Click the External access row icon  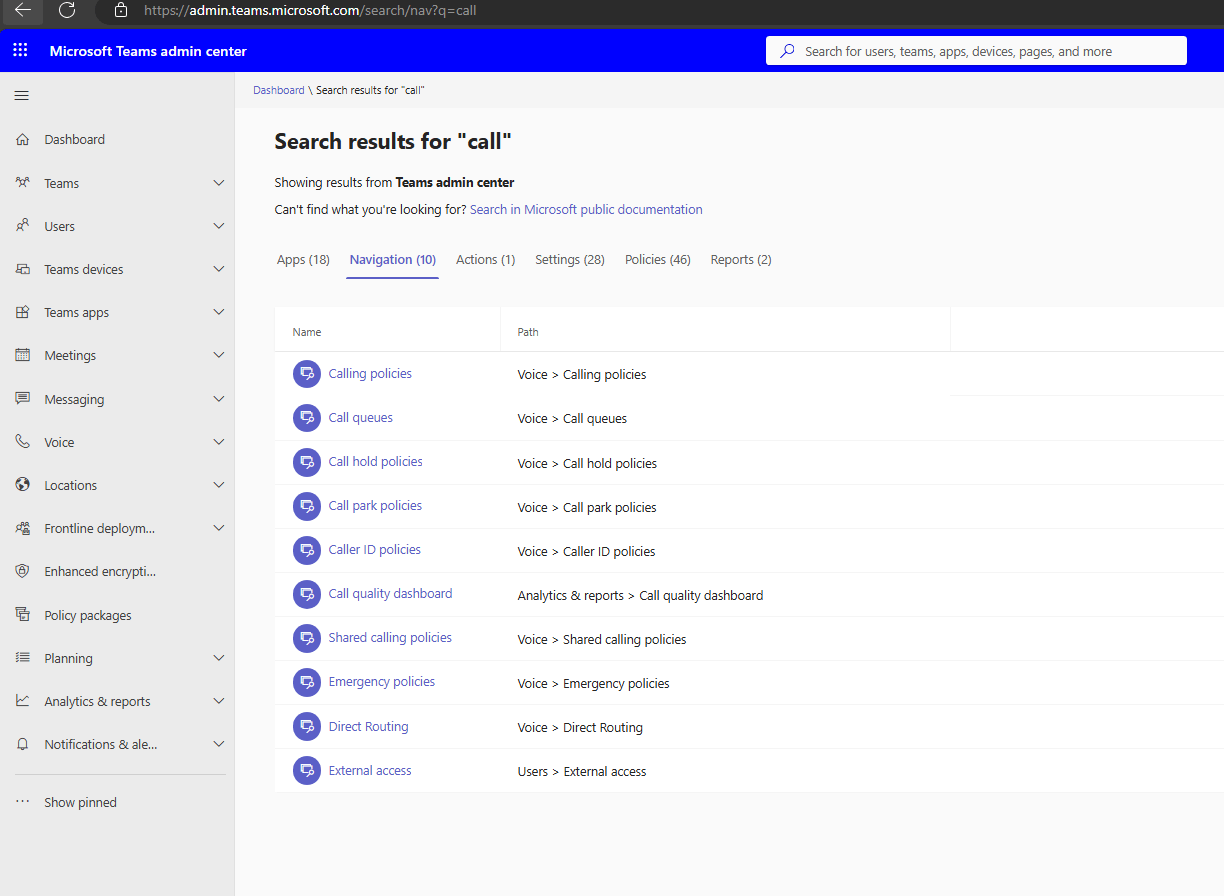307,771
